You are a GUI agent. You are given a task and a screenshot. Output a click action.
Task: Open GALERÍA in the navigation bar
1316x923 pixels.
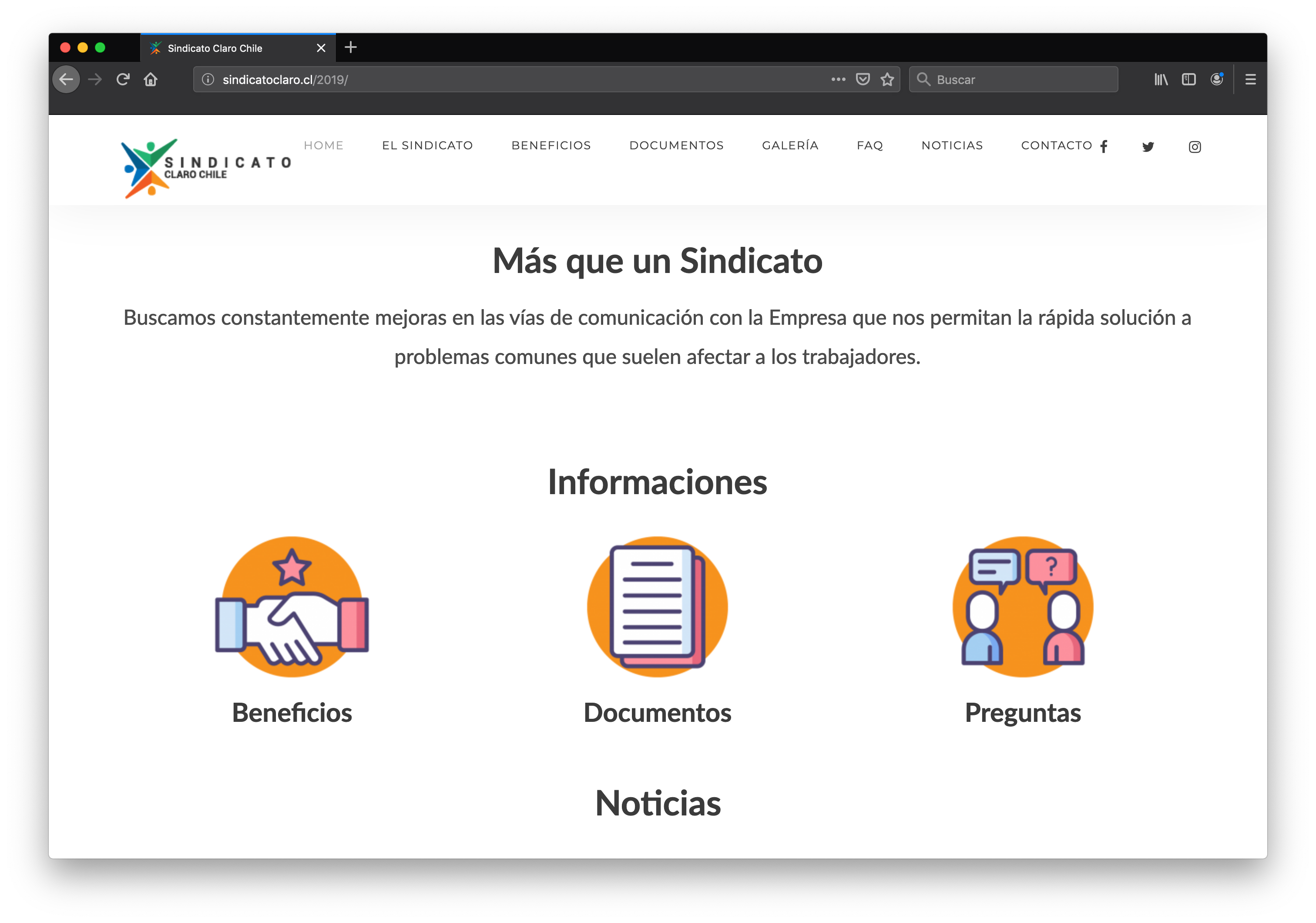790,145
